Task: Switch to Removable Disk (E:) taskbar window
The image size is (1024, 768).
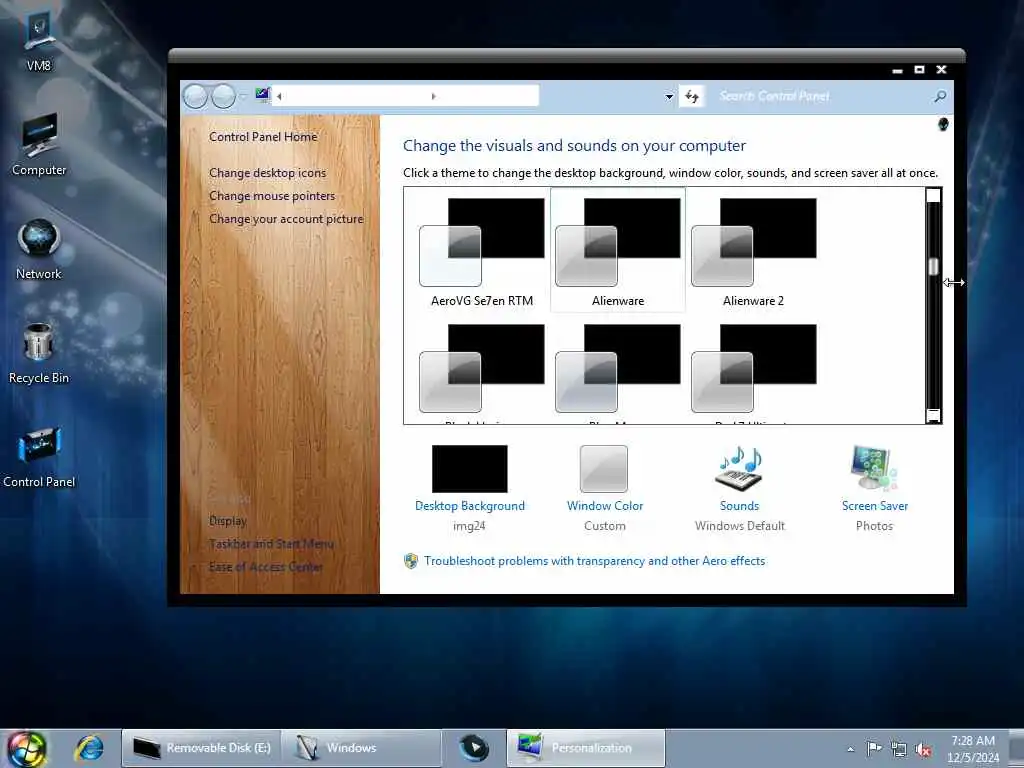Action: 202,748
